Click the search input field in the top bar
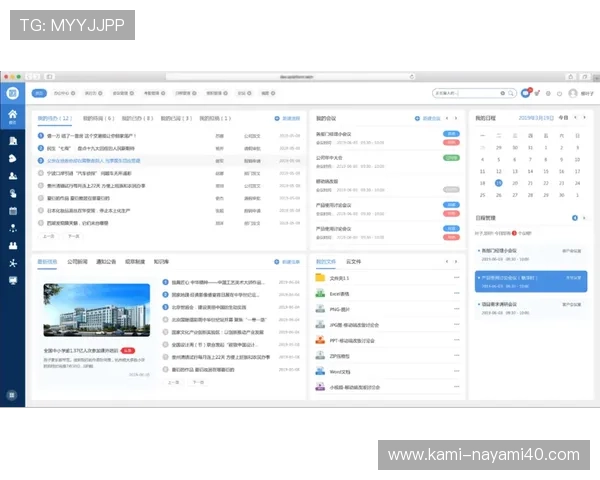The image size is (600, 480). click(465, 93)
